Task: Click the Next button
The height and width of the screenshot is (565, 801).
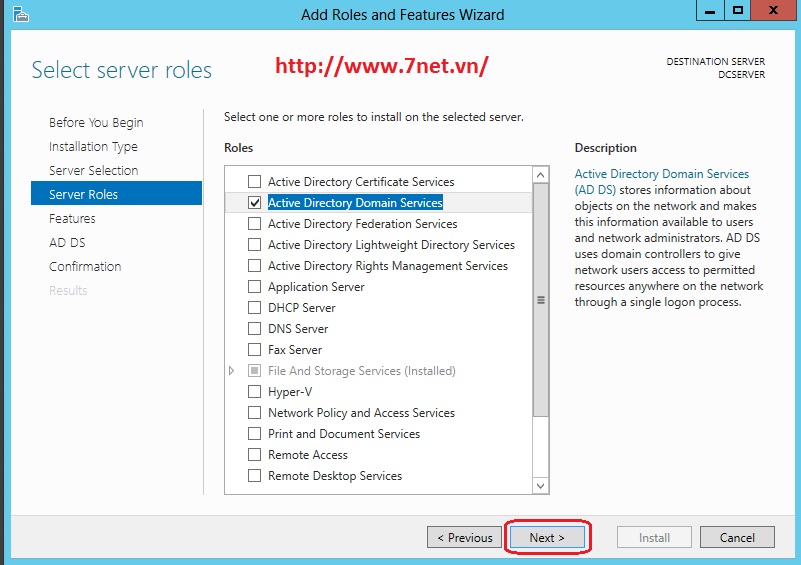Action: [x=547, y=537]
